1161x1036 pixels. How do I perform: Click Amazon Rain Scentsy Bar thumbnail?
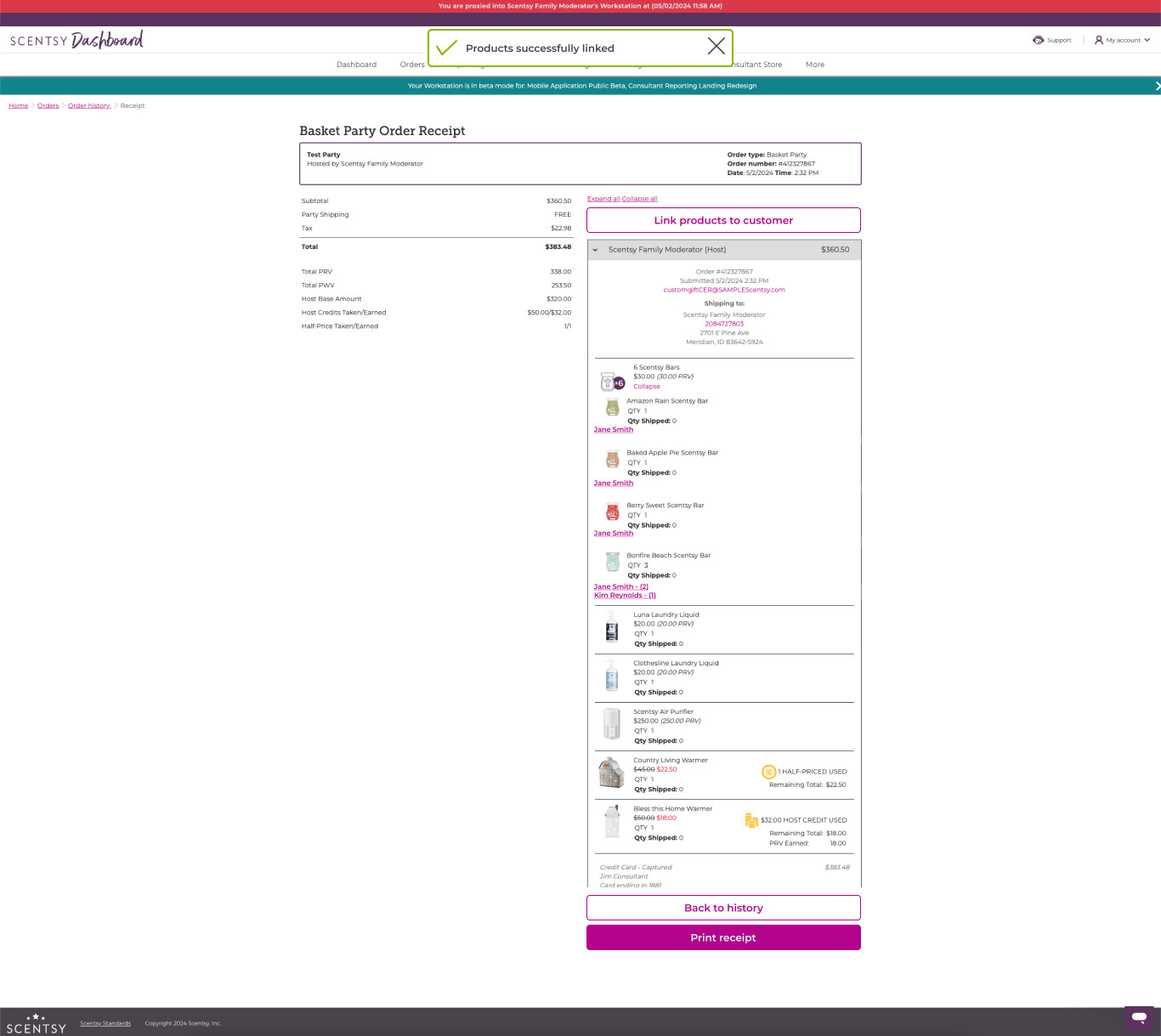612,407
